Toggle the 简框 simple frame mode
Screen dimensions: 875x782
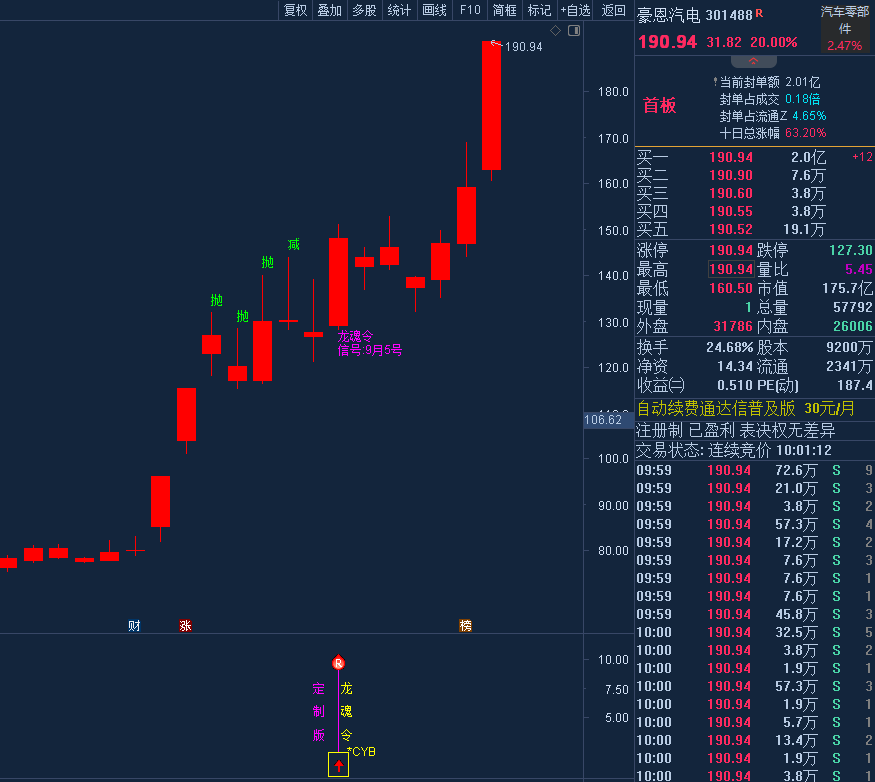tap(504, 10)
